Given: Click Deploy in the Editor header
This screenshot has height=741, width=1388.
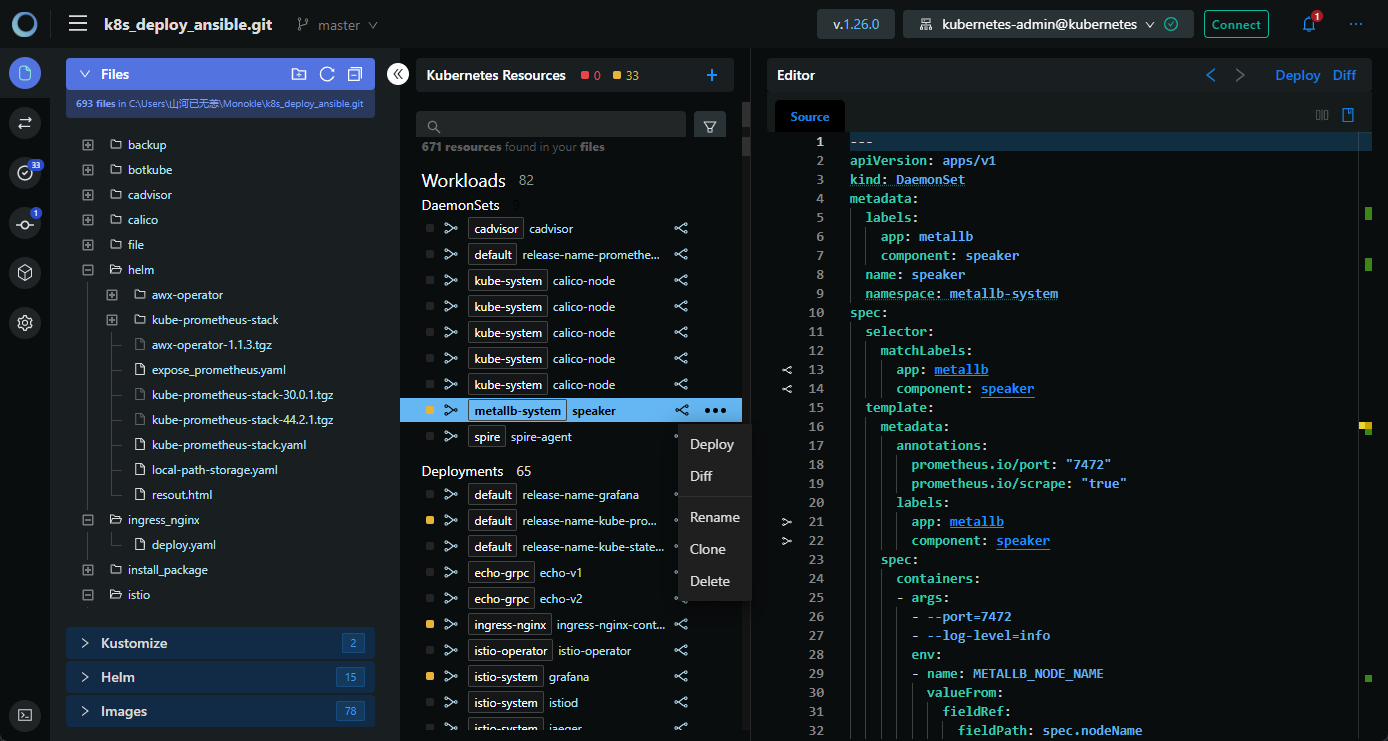Looking at the screenshot, I should click(1298, 75).
